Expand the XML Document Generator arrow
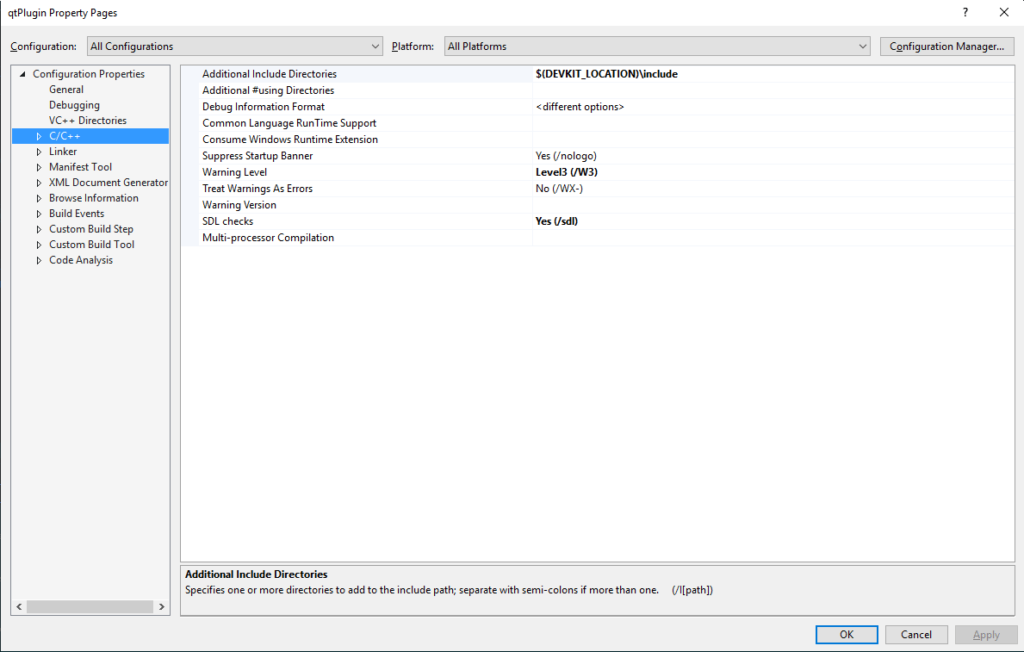The image size is (1024, 652). coord(39,183)
